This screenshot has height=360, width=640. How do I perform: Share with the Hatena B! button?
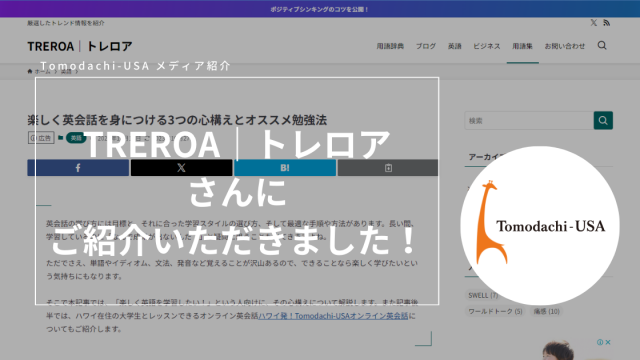(285, 168)
